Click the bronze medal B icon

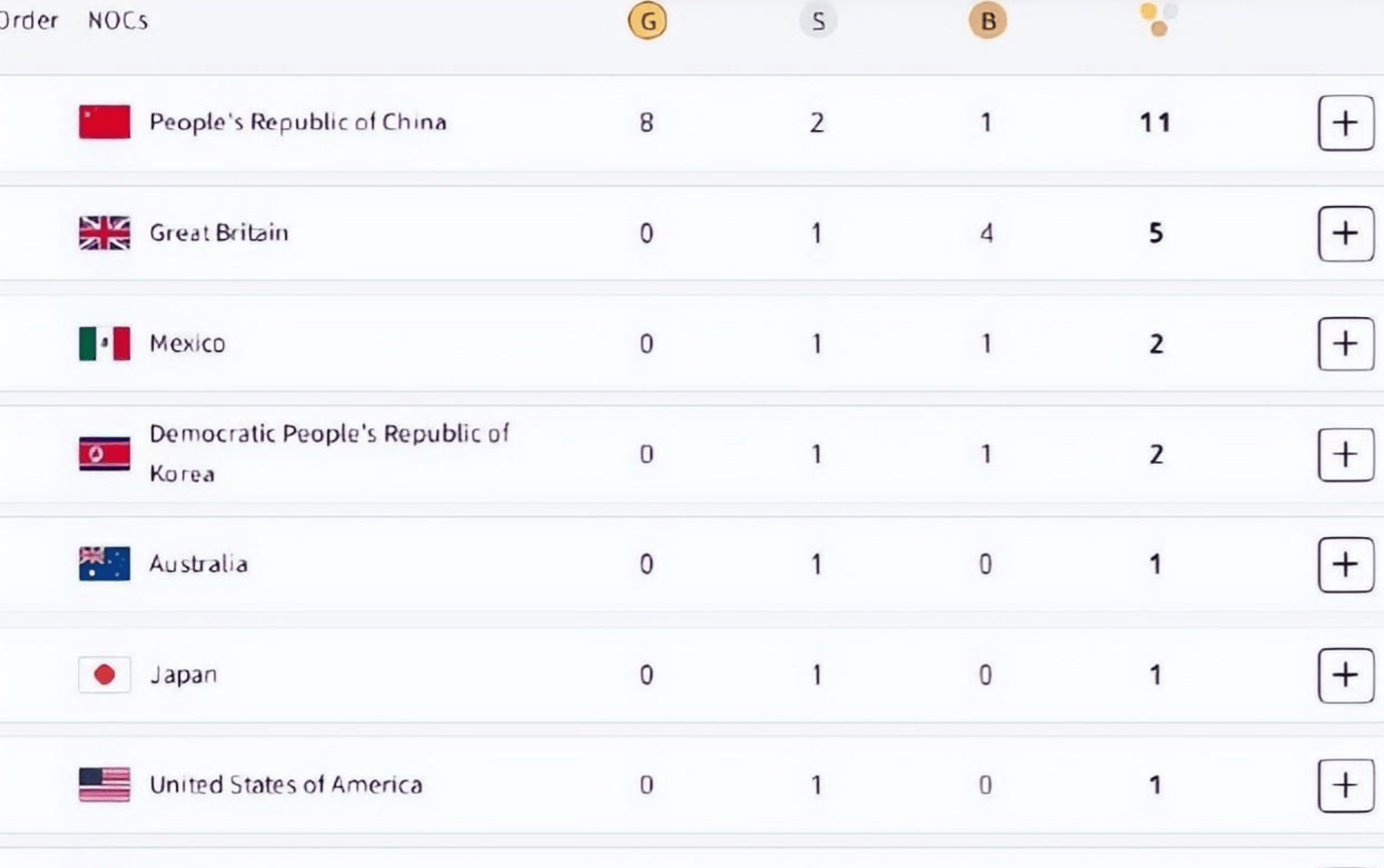pyautogui.click(x=988, y=21)
